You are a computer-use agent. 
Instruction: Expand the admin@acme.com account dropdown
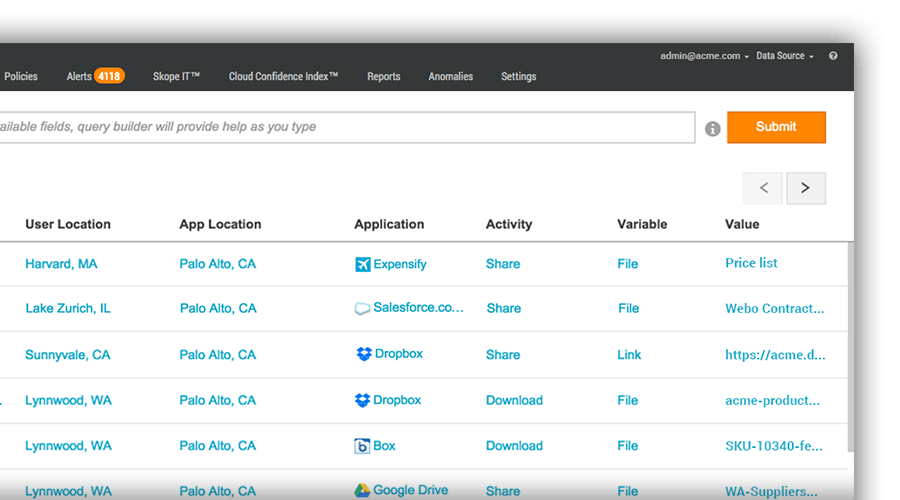(x=704, y=56)
